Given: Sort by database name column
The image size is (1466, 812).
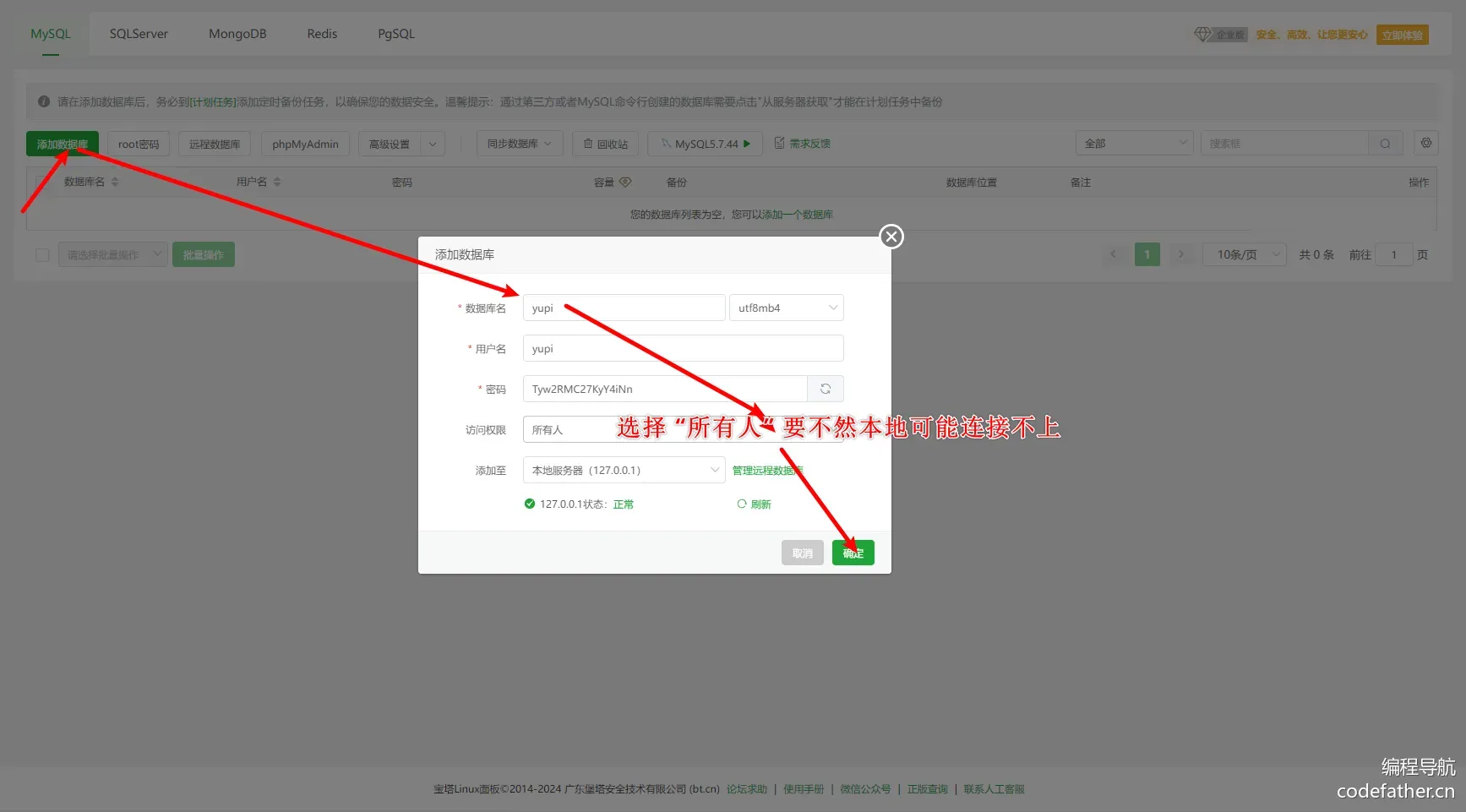Looking at the screenshot, I should [115, 182].
